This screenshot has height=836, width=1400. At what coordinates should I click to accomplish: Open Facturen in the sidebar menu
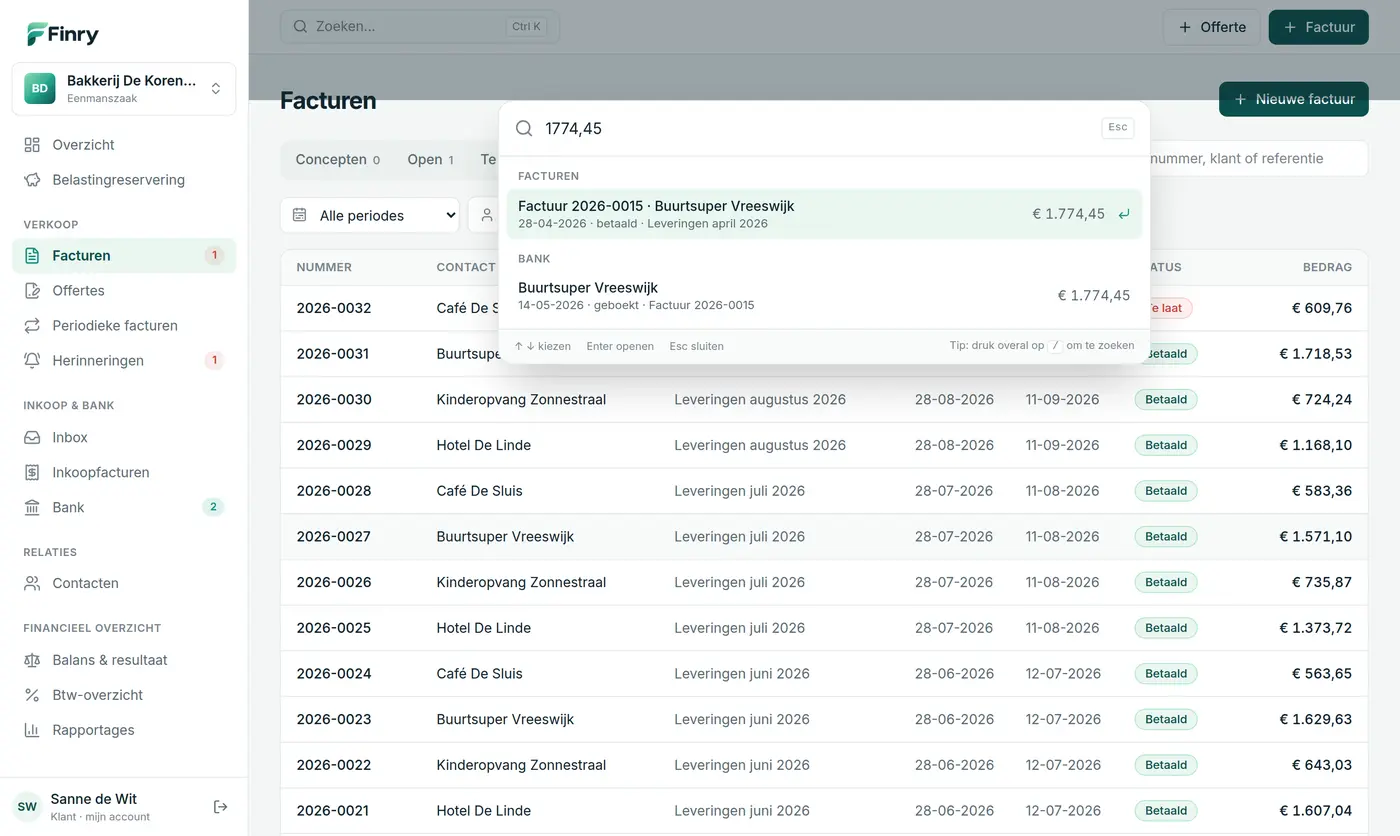(124, 256)
